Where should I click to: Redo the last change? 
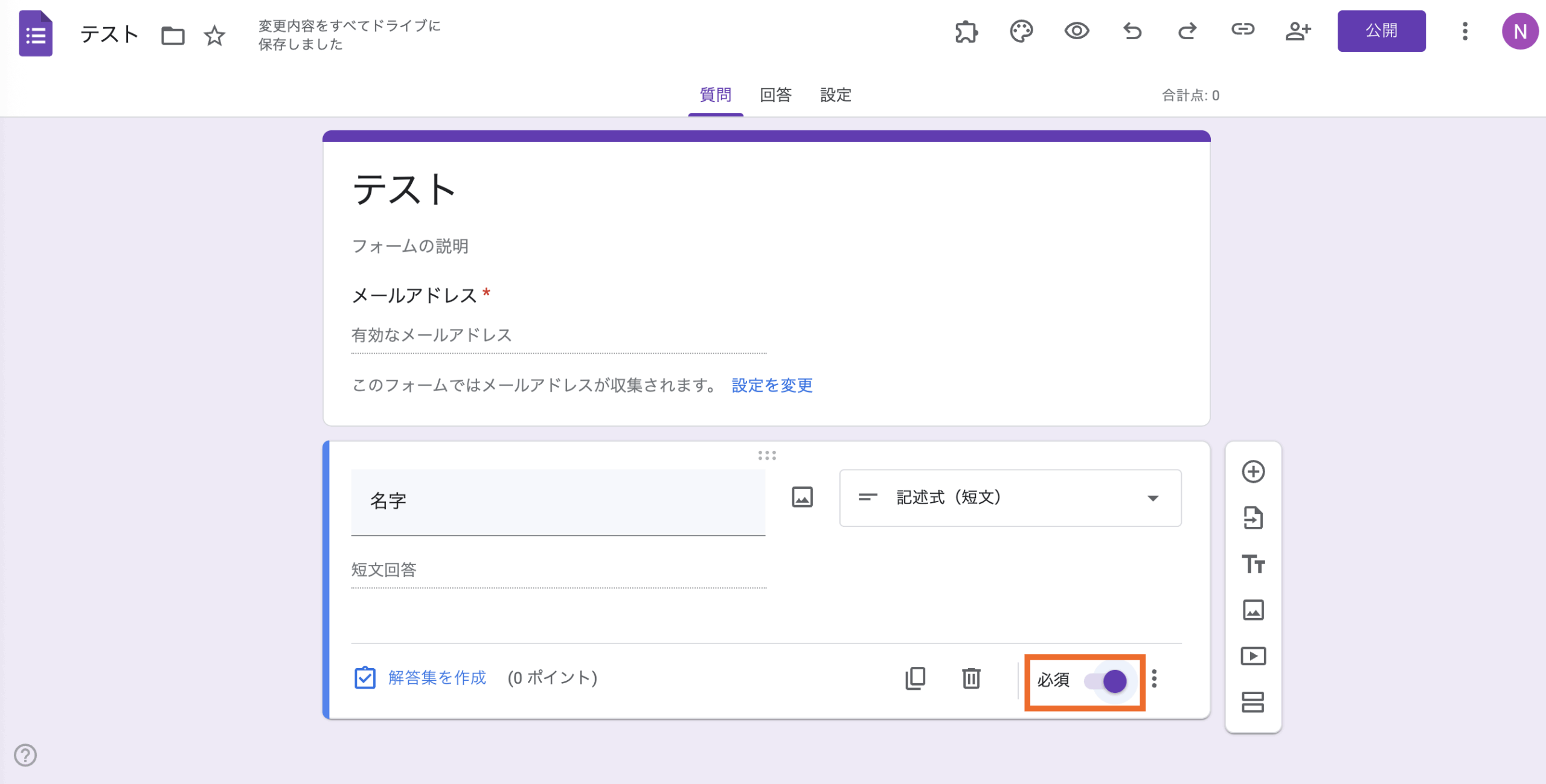(x=1187, y=31)
